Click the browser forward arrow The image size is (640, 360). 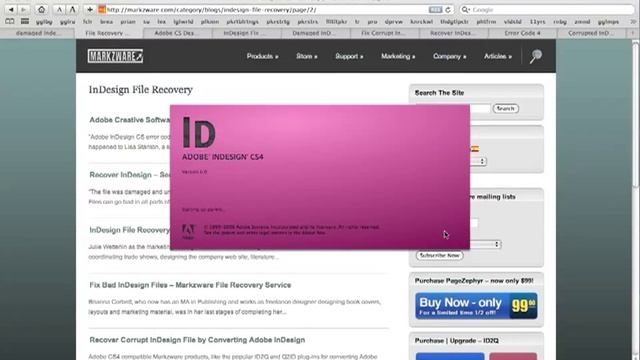(x=24, y=9)
